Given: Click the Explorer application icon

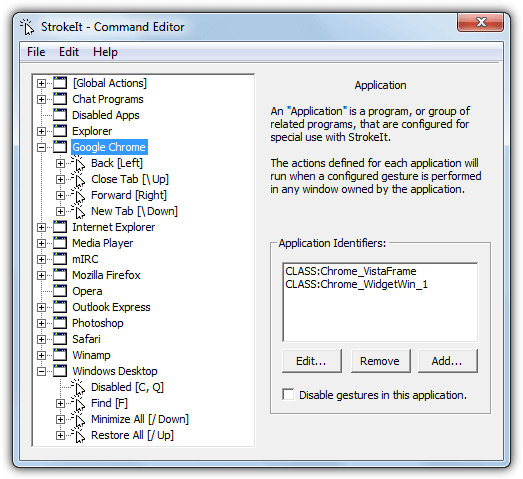Looking at the screenshot, I should click(x=60, y=131).
